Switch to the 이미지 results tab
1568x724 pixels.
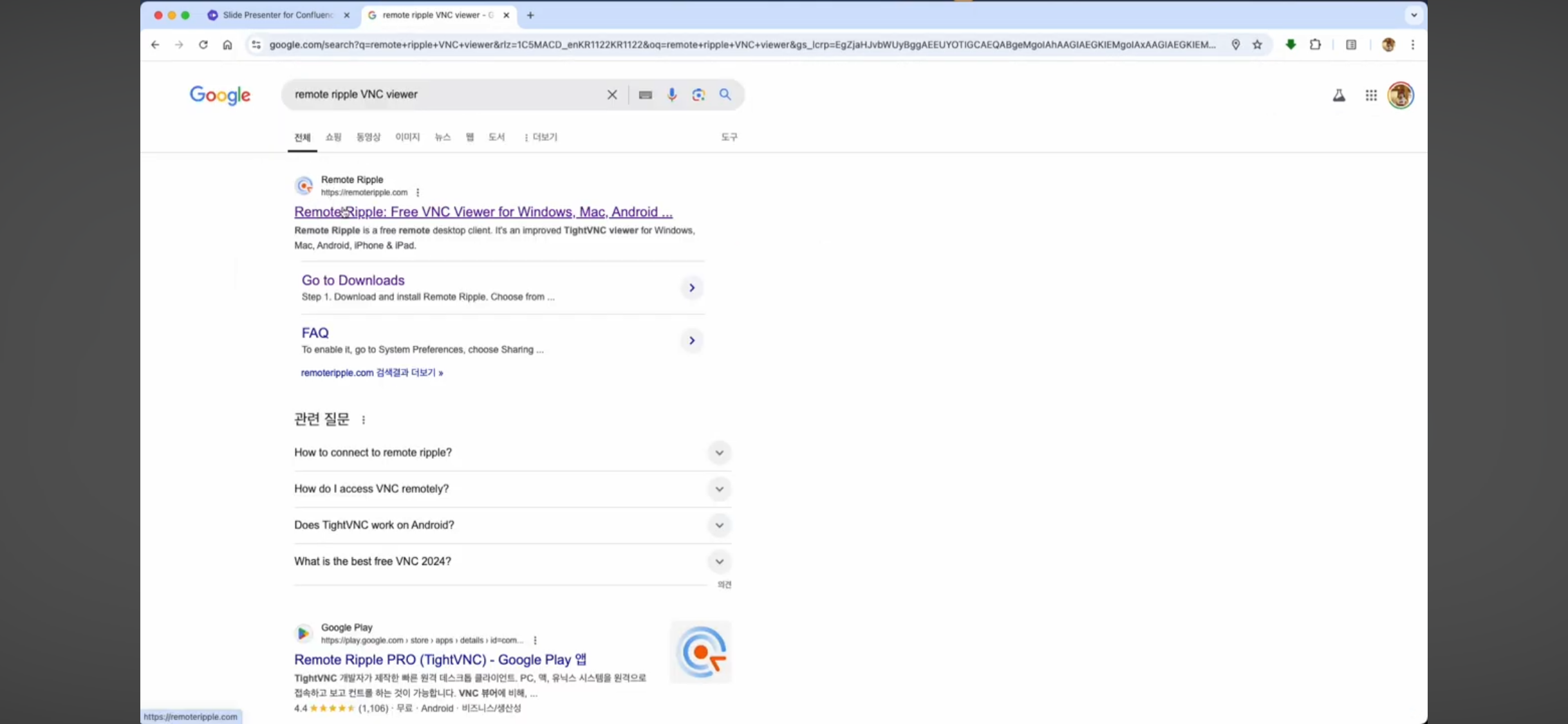click(x=407, y=137)
